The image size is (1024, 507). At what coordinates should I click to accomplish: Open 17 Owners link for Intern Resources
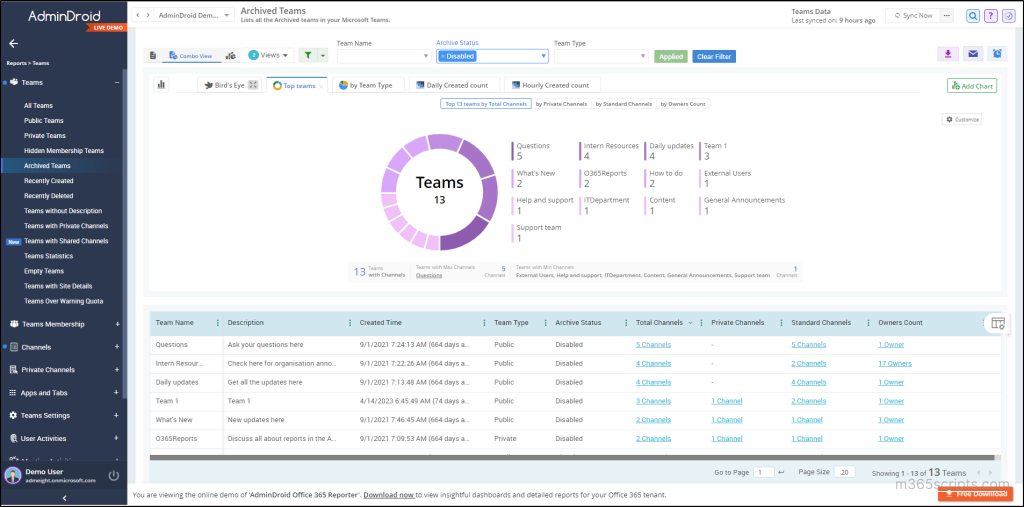click(895, 363)
